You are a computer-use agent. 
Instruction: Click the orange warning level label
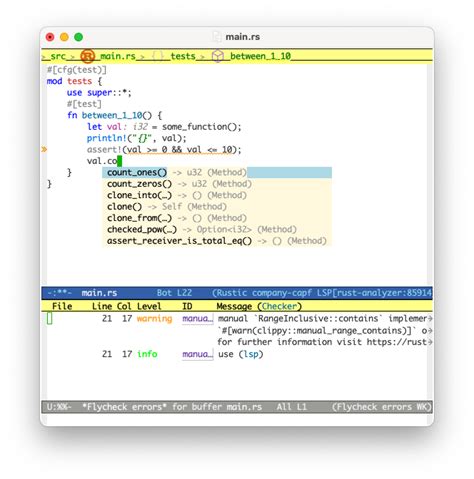[x=154, y=318]
